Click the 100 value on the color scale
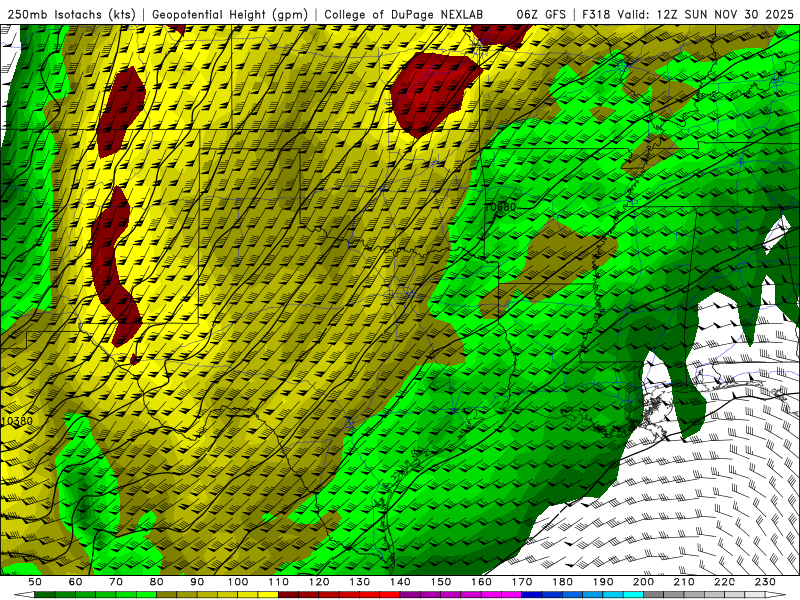Viewport: 800px width, 600px height. tap(238, 582)
